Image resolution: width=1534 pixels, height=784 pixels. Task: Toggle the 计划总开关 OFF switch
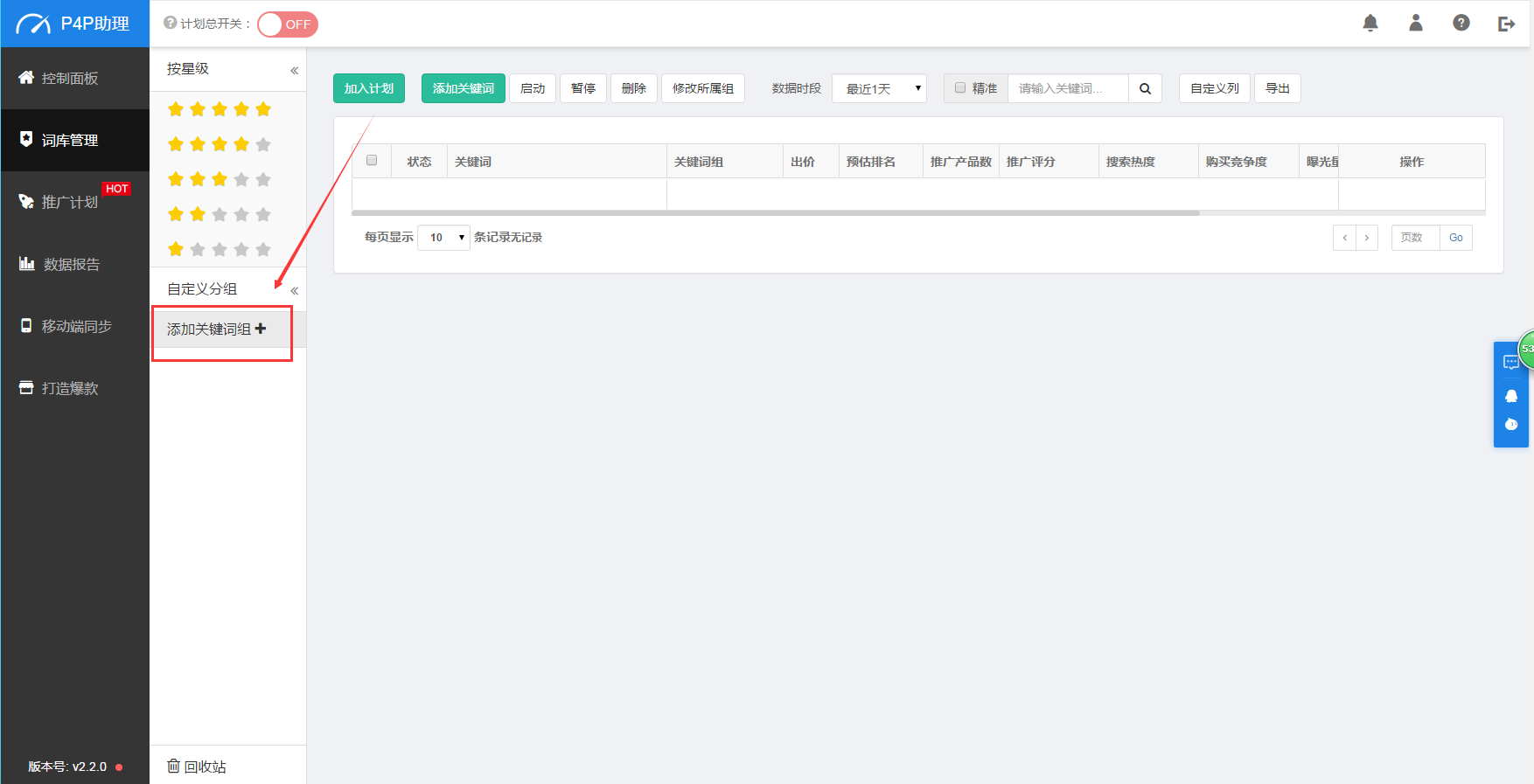[x=288, y=24]
